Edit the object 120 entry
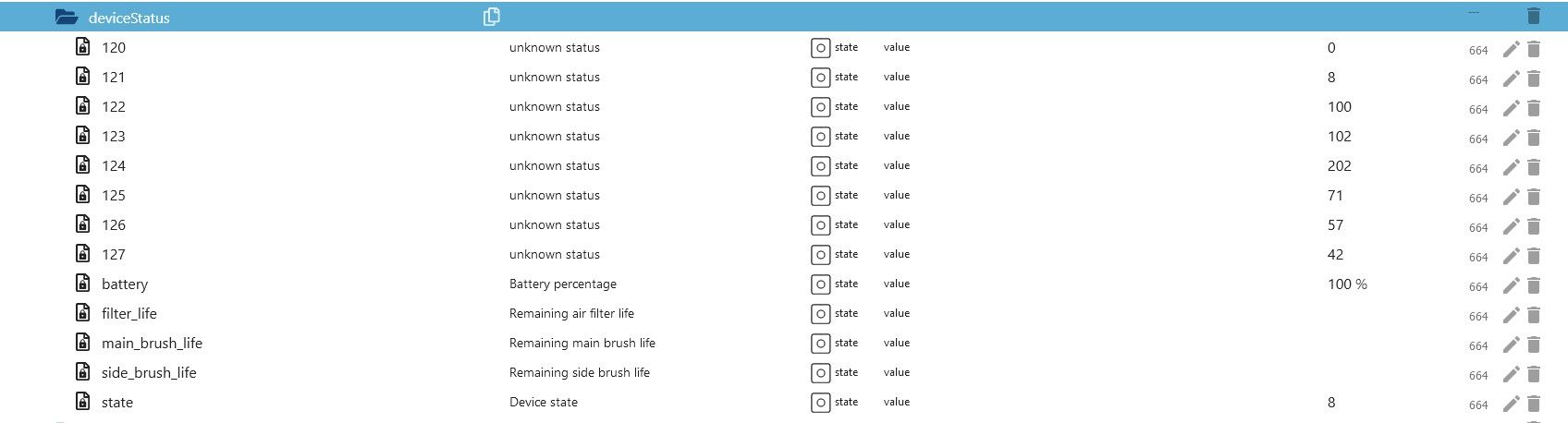Image resolution: width=1568 pixels, height=423 pixels. (1511, 50)
